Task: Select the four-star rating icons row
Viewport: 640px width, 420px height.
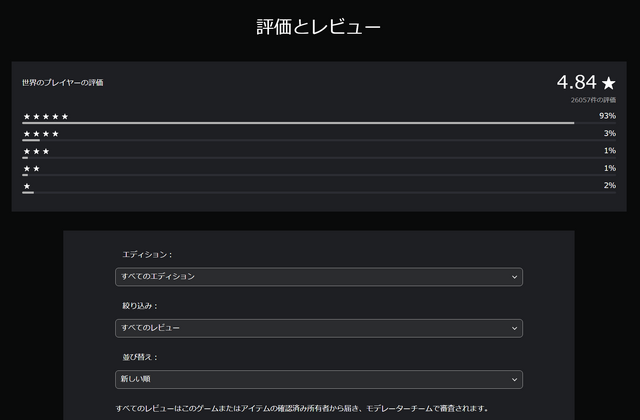Action: pyautogui.click(x=41, y=134)
